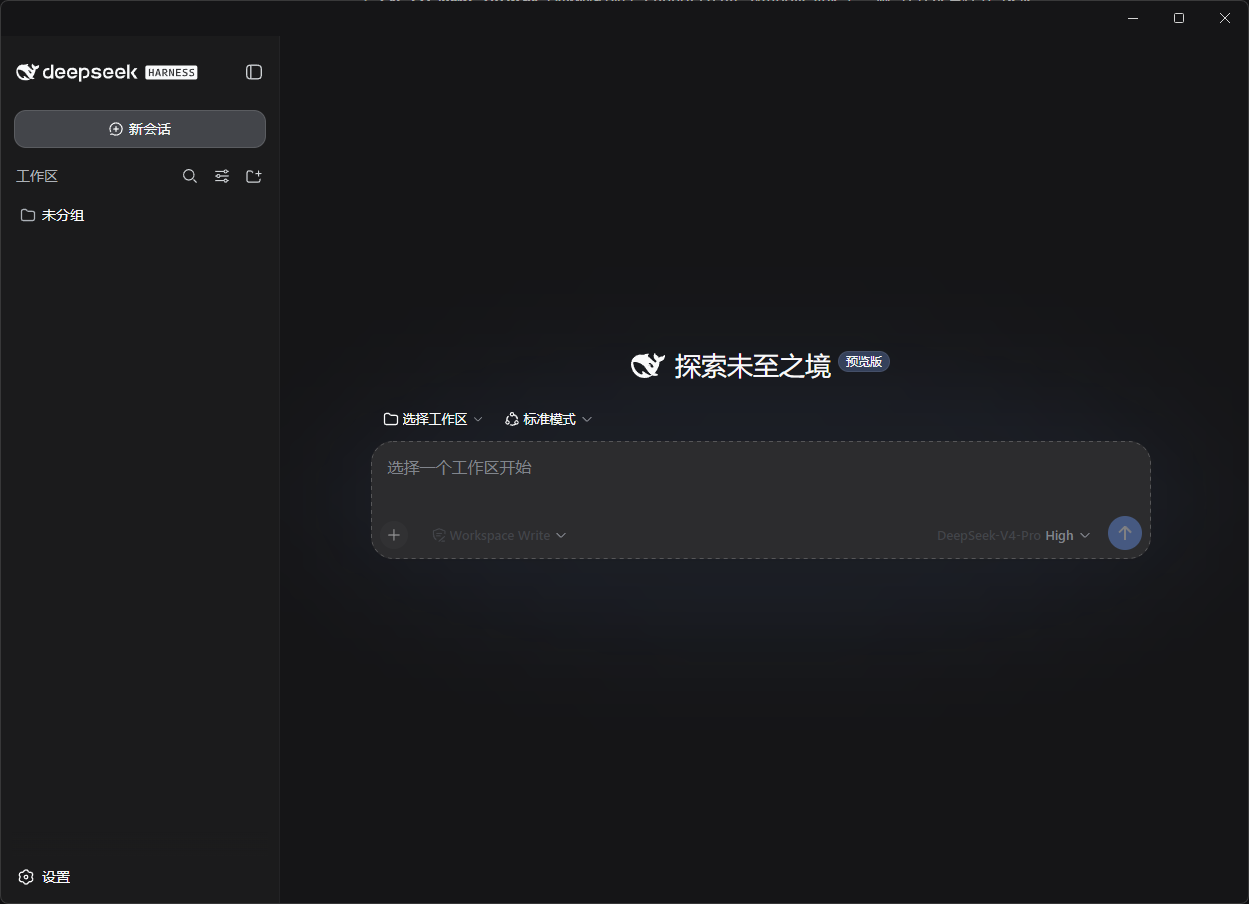Search workspaces with the magnifier icon
Screen dimensions: 1249x904
pos(190,176)
